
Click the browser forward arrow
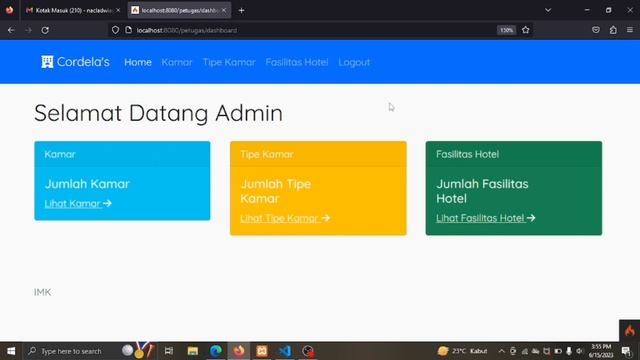tap(28, 30)
